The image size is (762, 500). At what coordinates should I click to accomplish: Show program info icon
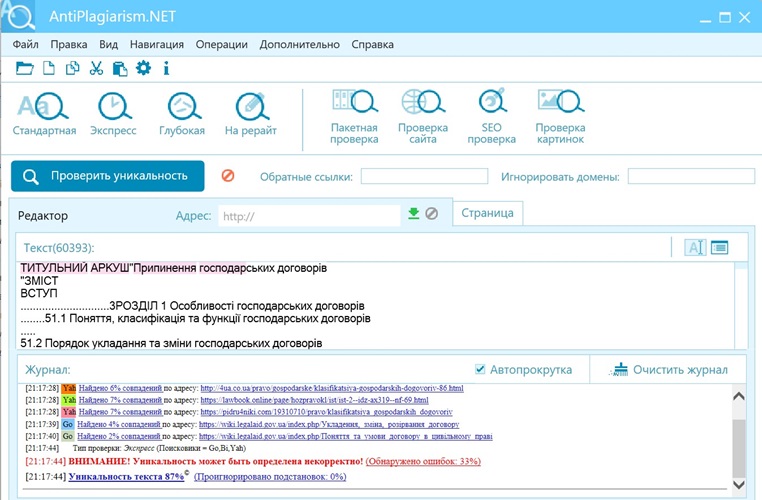[x=166, y=68]
